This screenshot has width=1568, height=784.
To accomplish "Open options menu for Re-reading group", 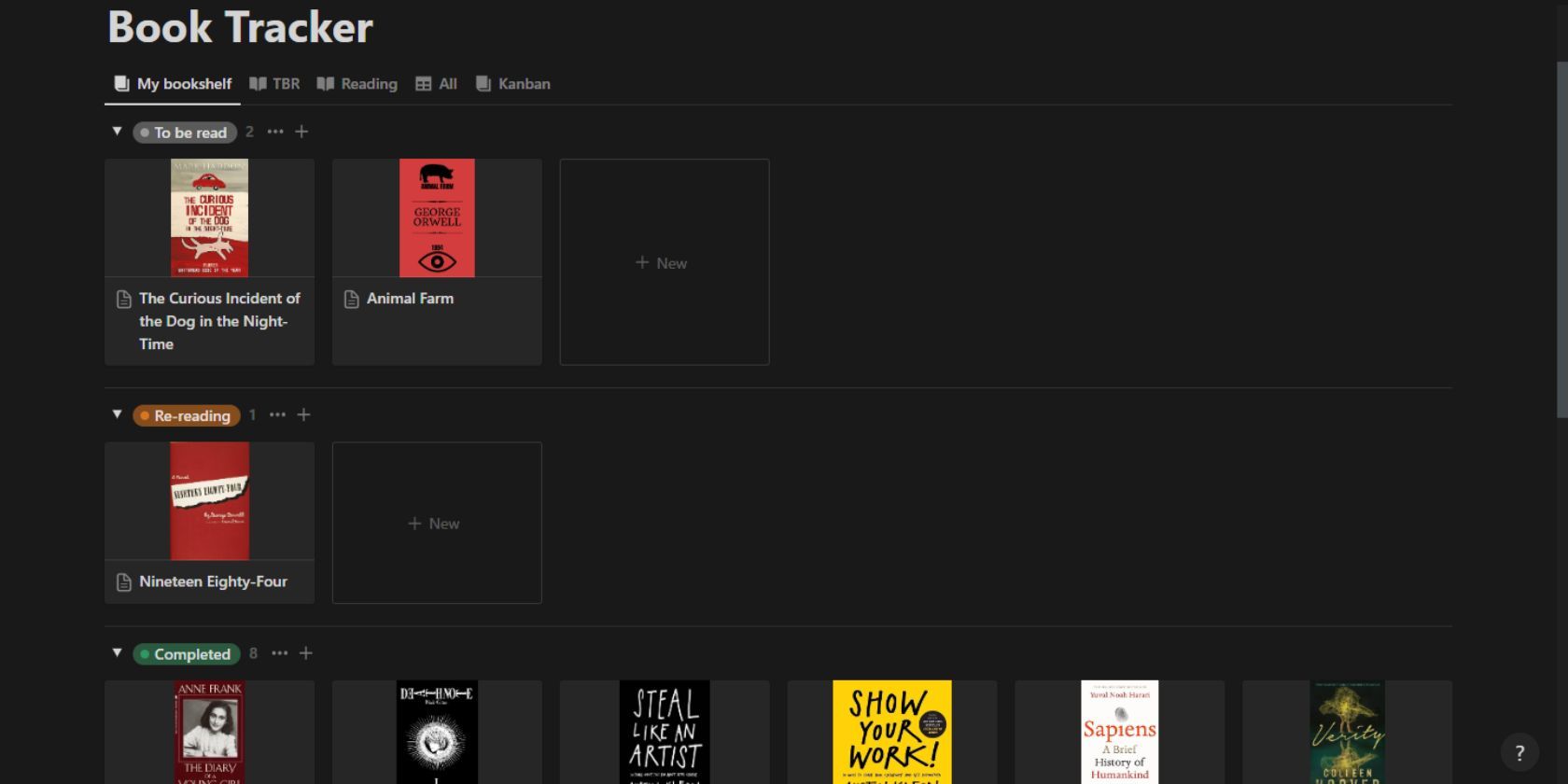I will click(278, 414).
